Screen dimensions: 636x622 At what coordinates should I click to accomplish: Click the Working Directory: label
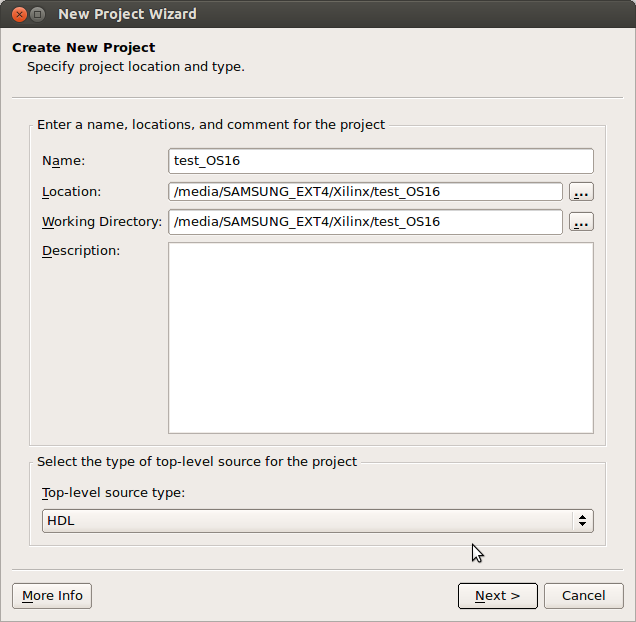pos(102,222)
